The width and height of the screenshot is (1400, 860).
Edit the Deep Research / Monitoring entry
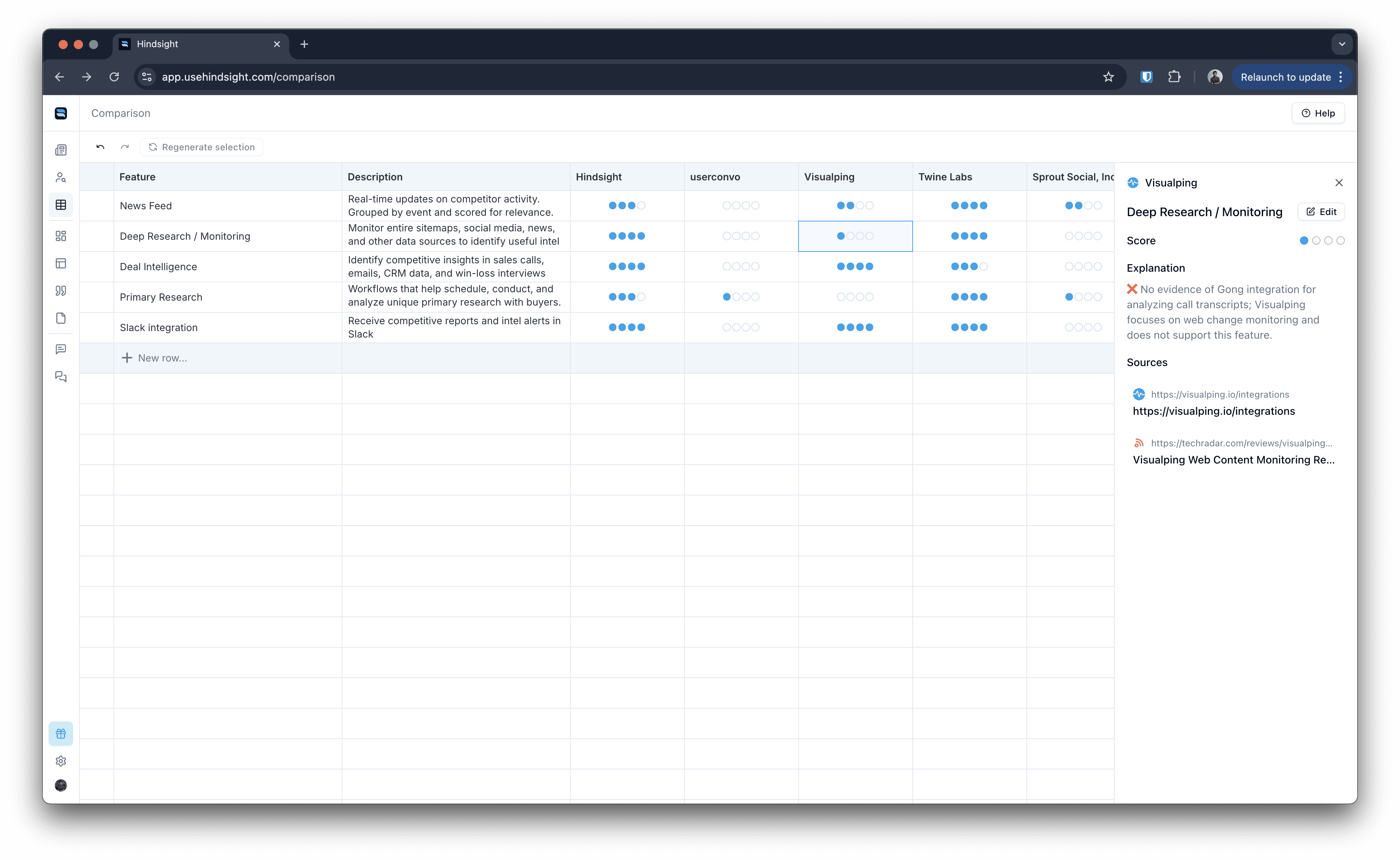tap(1321, 212)
